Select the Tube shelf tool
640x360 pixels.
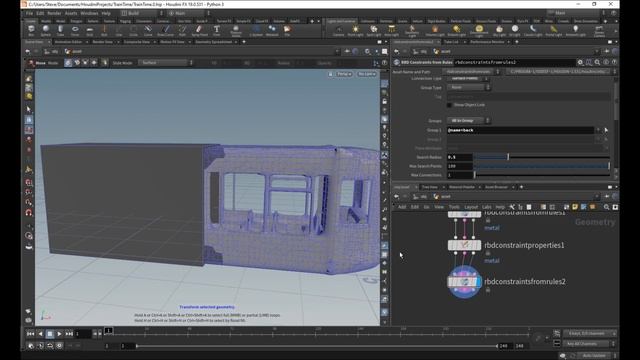click(x=60, y=30)
